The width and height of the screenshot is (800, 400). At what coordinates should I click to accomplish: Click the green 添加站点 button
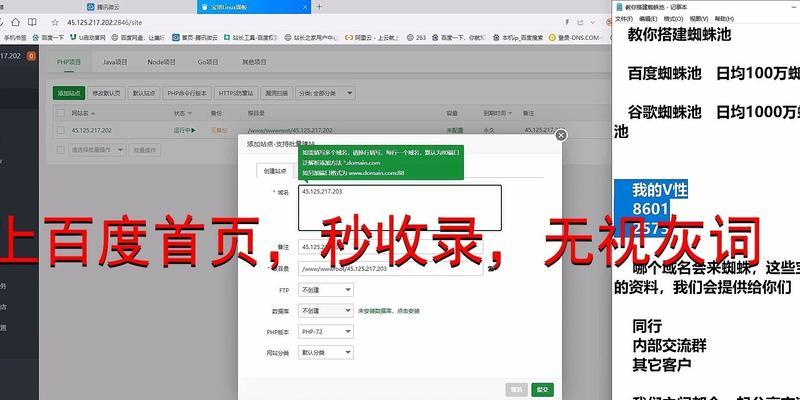pyautogui.click(x=69, y=93)
